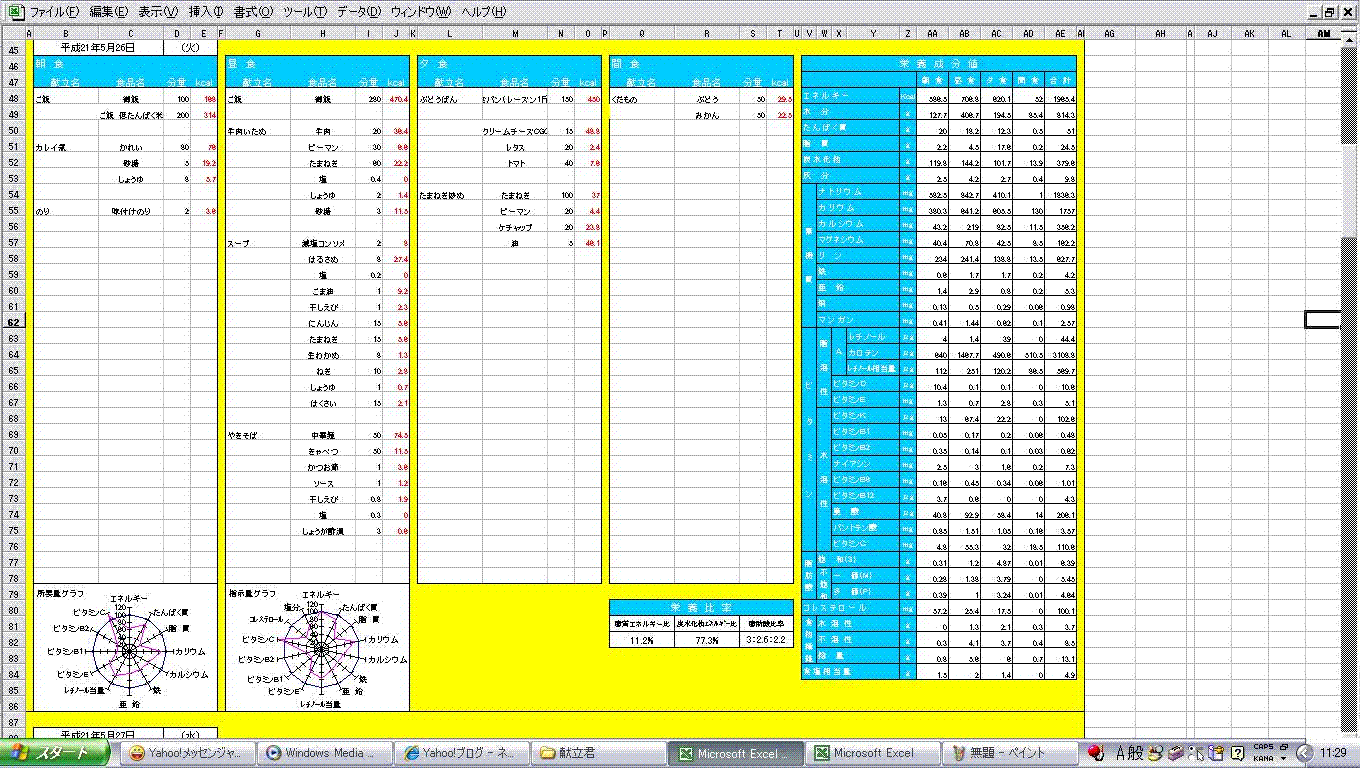Click the 栄養比率 header cell
Screen dimensions: 1360x768
(701, 606)
